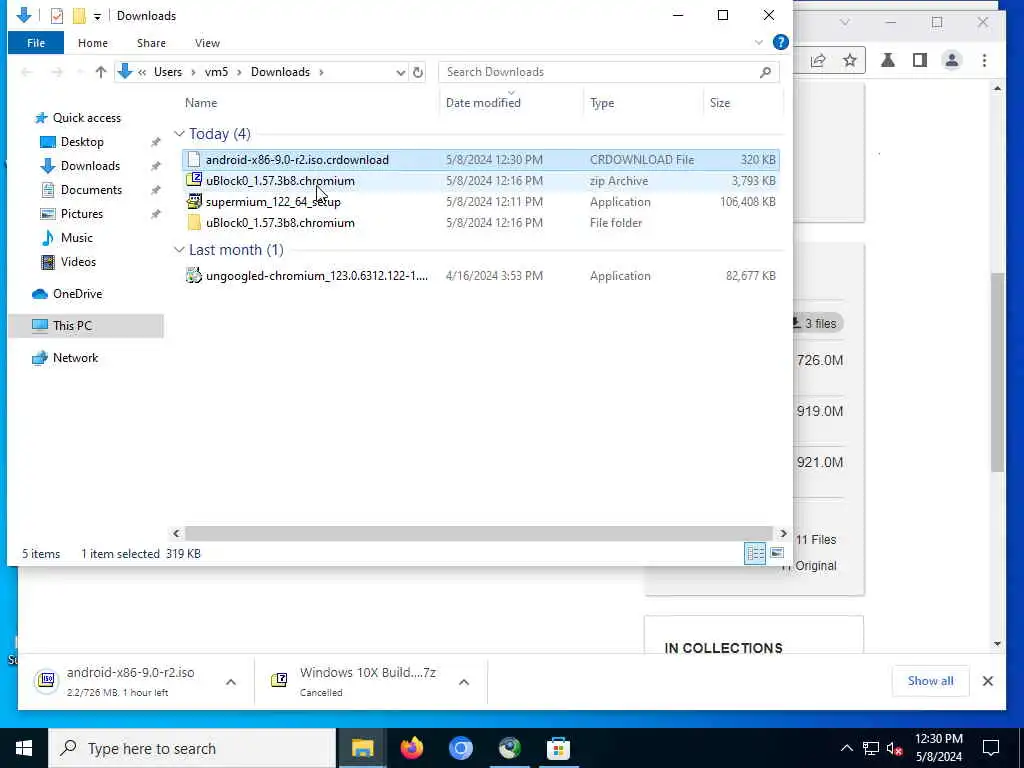Refresh the Downloads folder view
Screen dimensions: 1024x768
pos(418,72)
